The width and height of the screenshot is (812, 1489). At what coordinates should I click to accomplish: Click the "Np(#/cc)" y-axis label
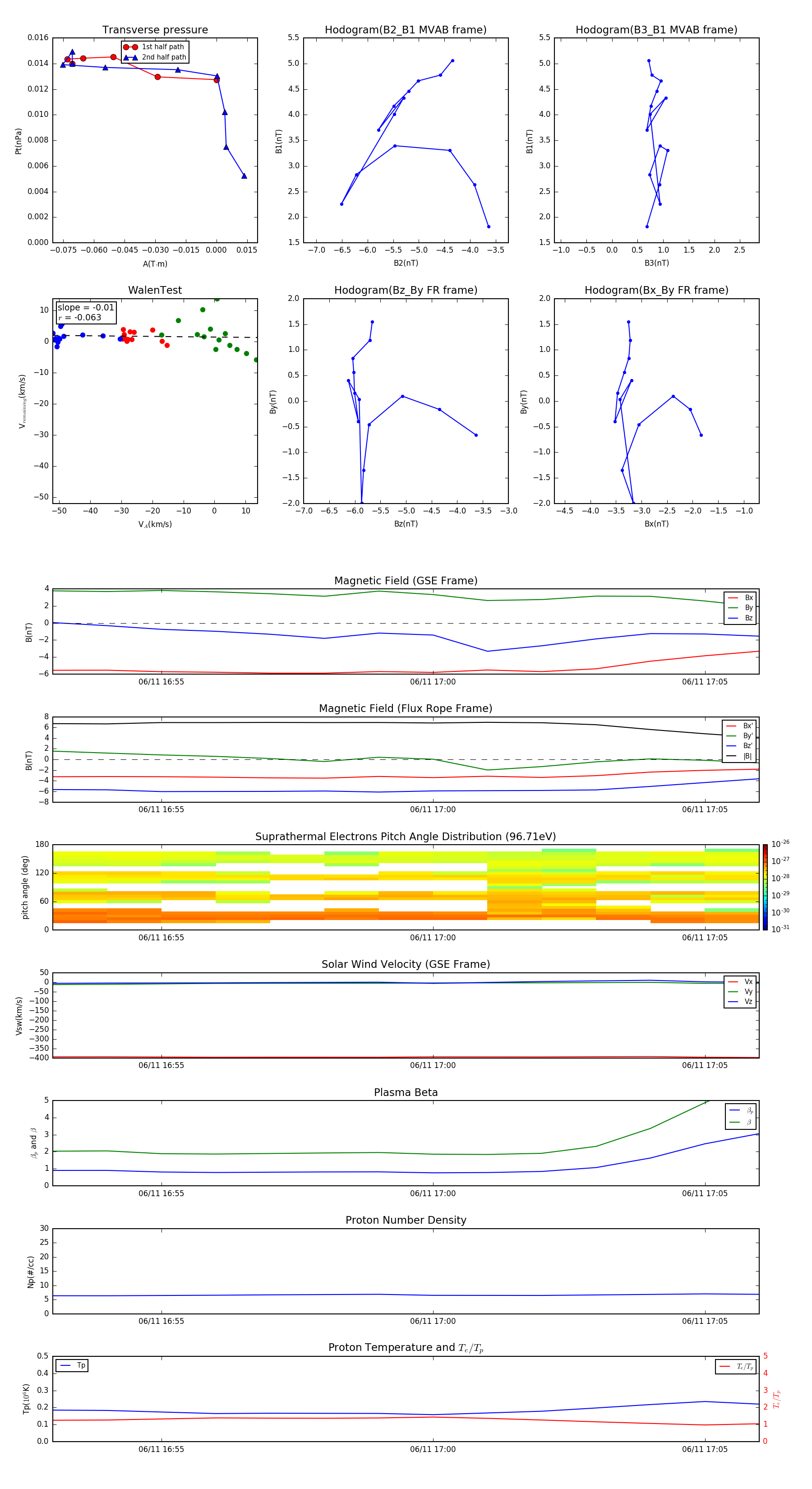tap(31, 1272)
